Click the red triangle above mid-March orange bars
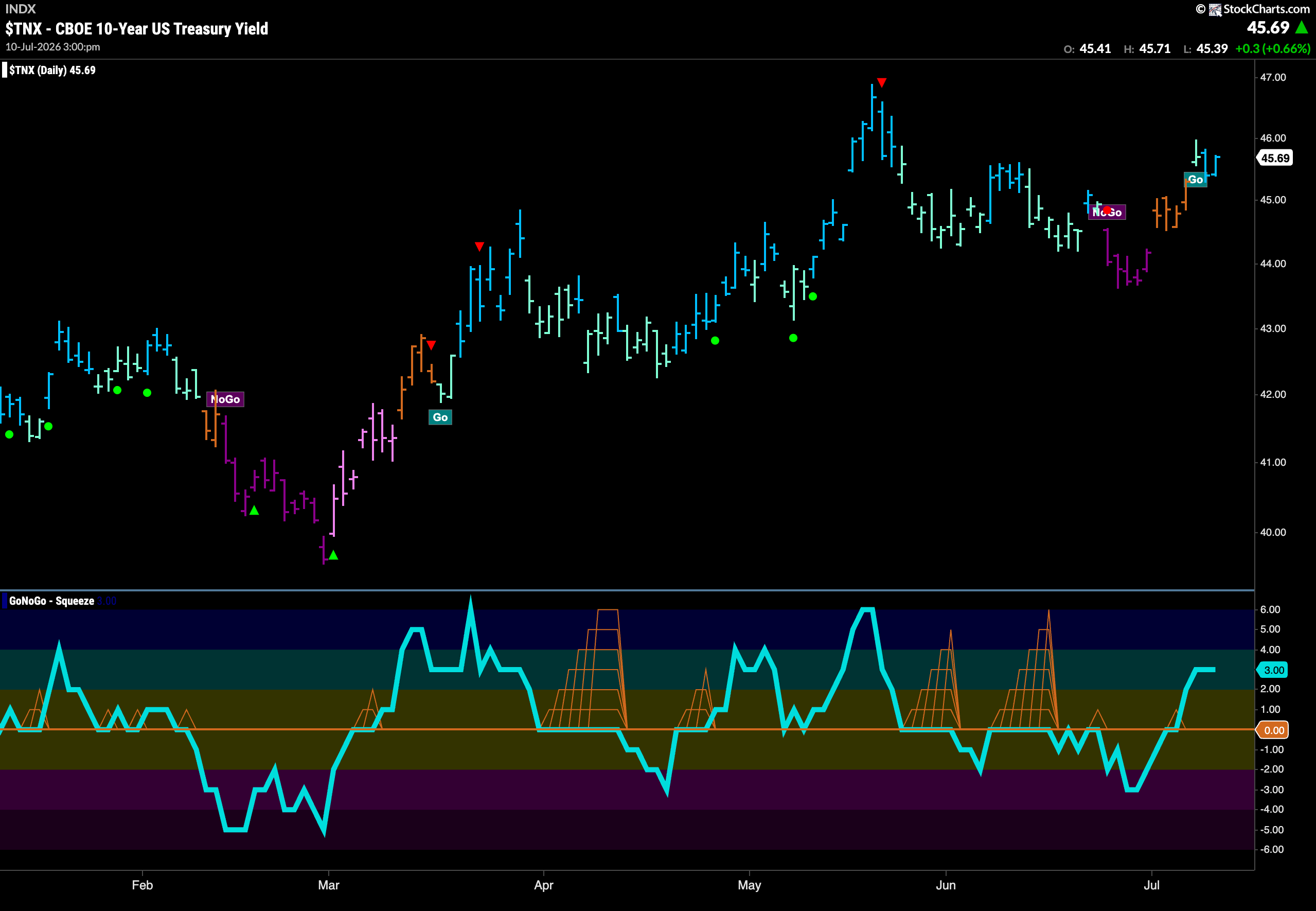Screen dimensions: 1316x911 coord(431,345)
